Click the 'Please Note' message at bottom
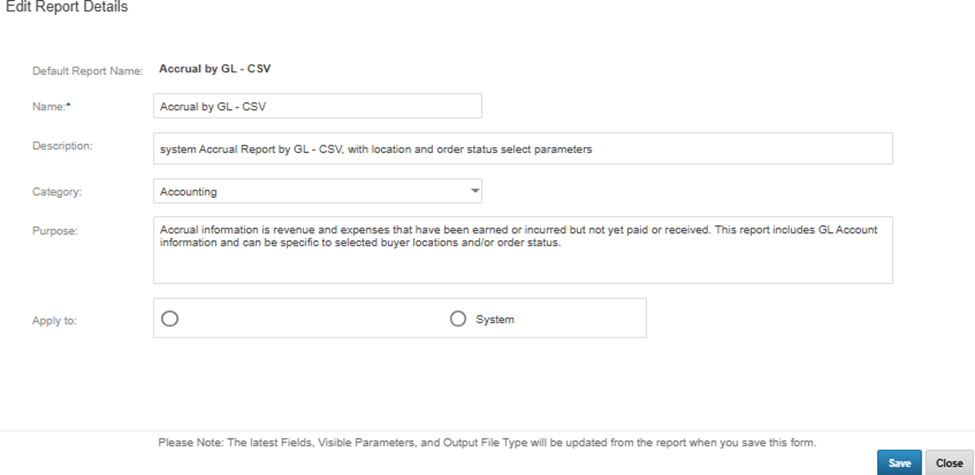 487,442
